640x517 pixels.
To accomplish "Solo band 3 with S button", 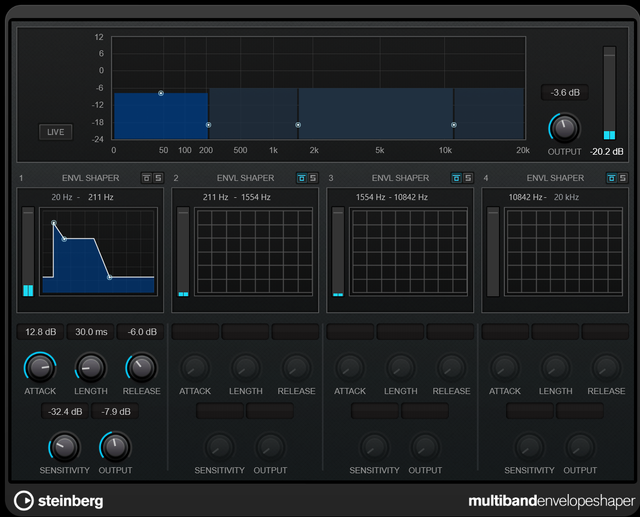I will pyautogui.click(x=468, y=178).
